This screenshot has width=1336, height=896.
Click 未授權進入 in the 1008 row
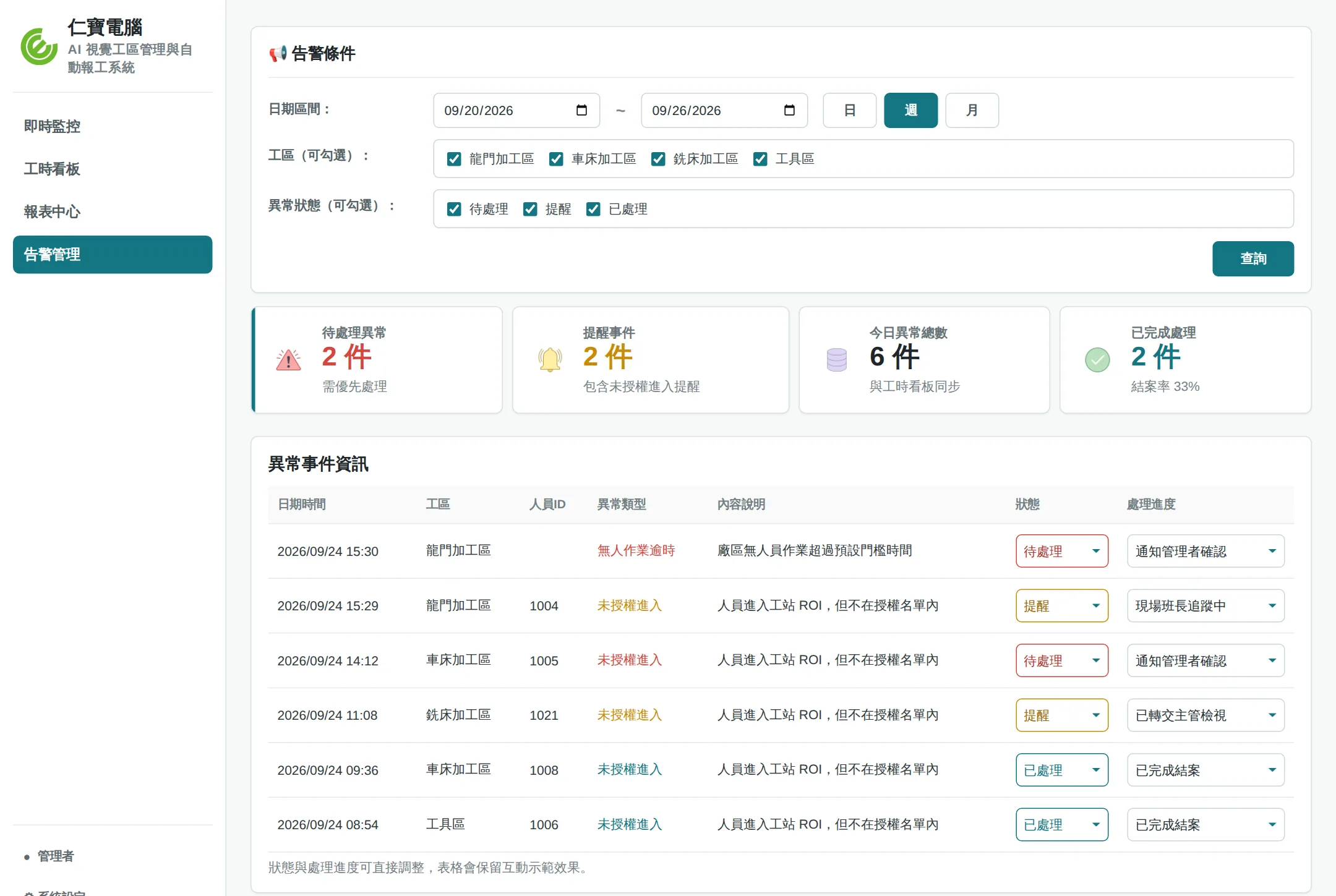629,769
